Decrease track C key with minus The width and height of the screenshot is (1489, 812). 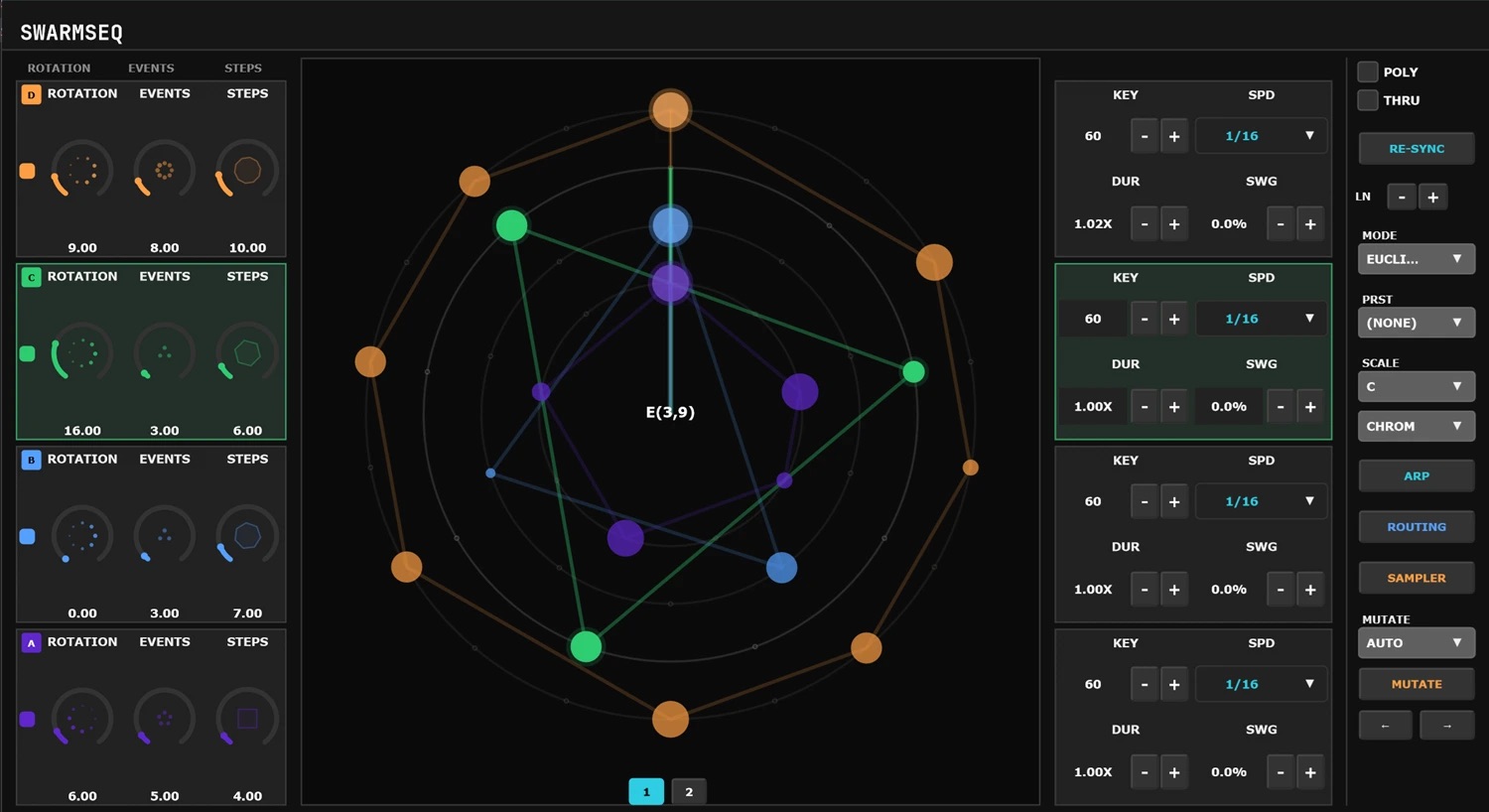pos(1145,319)
